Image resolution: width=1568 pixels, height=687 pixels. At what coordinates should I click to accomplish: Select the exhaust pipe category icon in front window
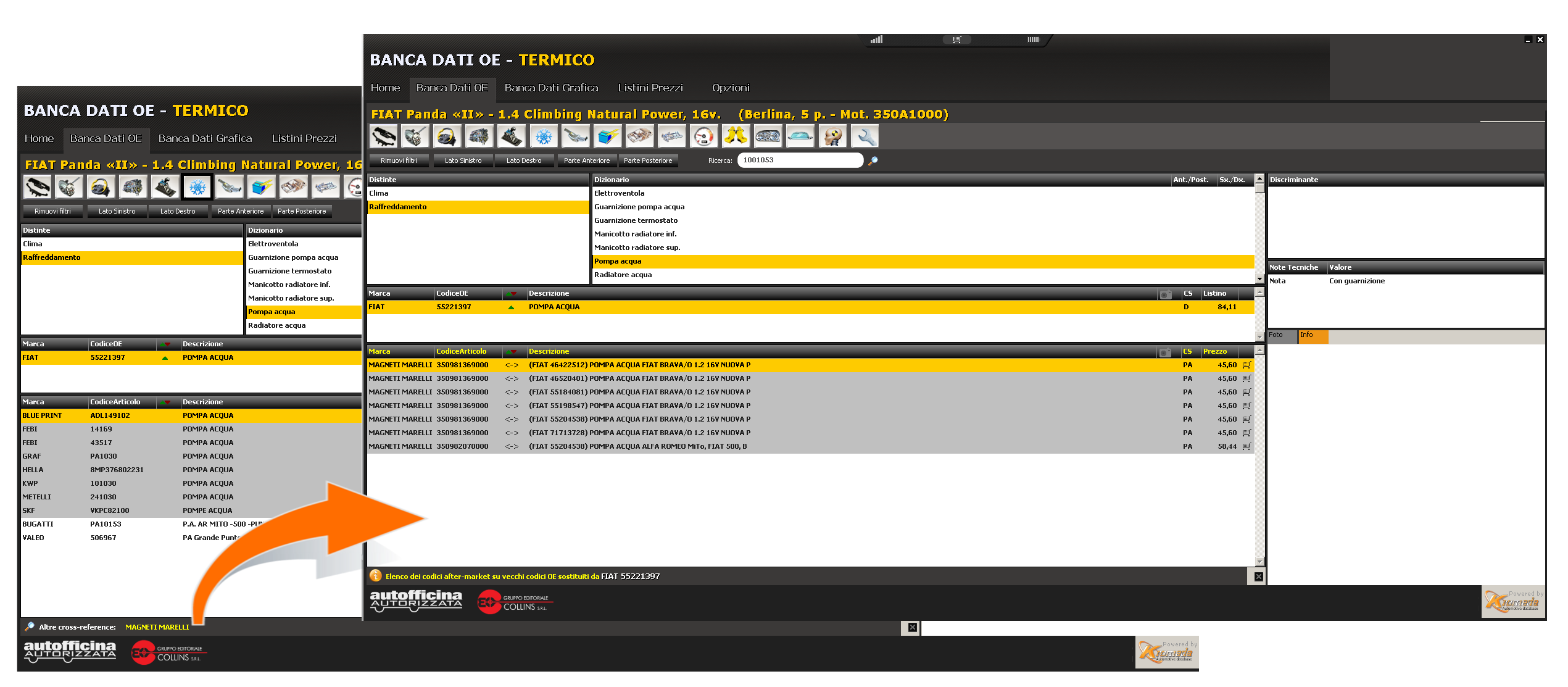[576, 136]
